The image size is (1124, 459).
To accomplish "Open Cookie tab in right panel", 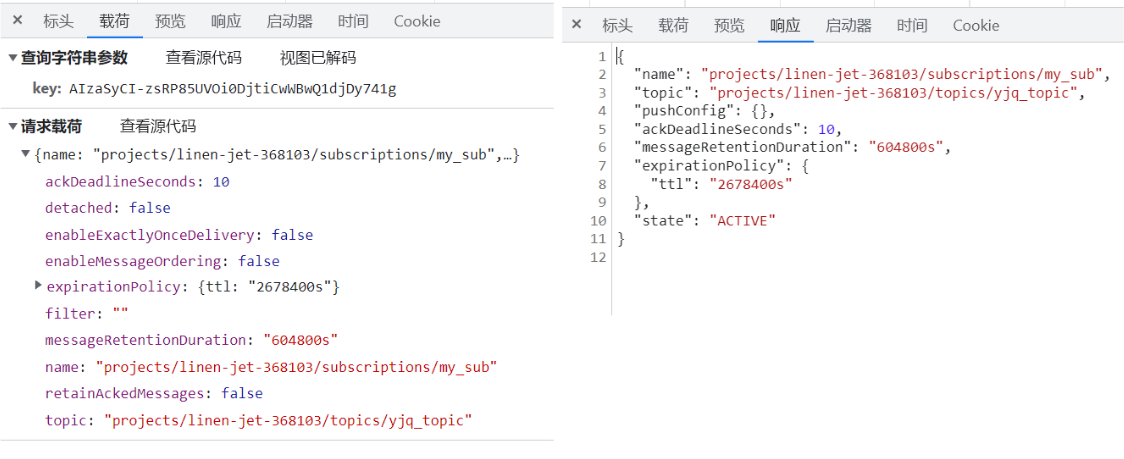I will [x=976, y=26].
